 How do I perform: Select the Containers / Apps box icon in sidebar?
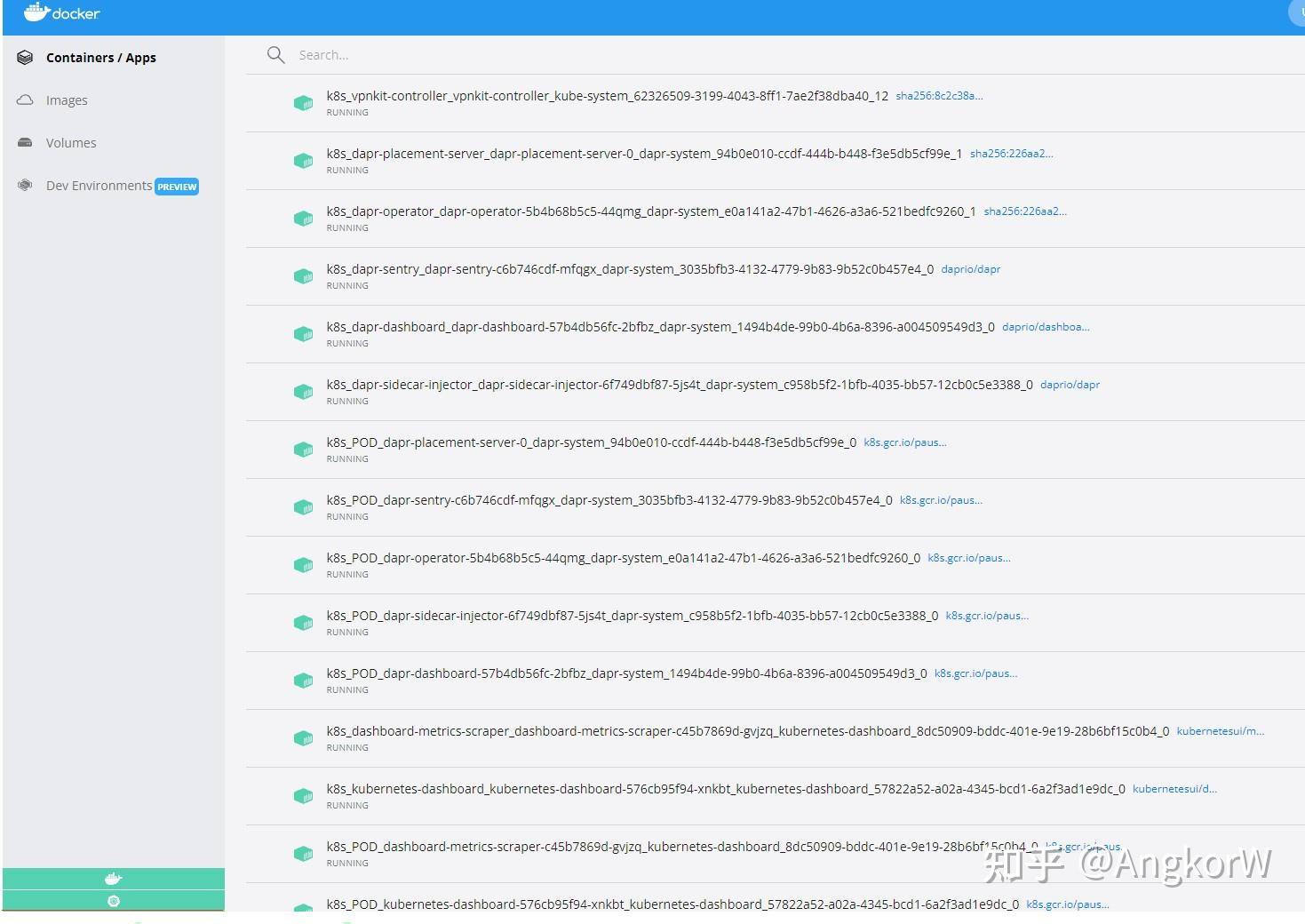pyautogui.click(x=24, y=57)
